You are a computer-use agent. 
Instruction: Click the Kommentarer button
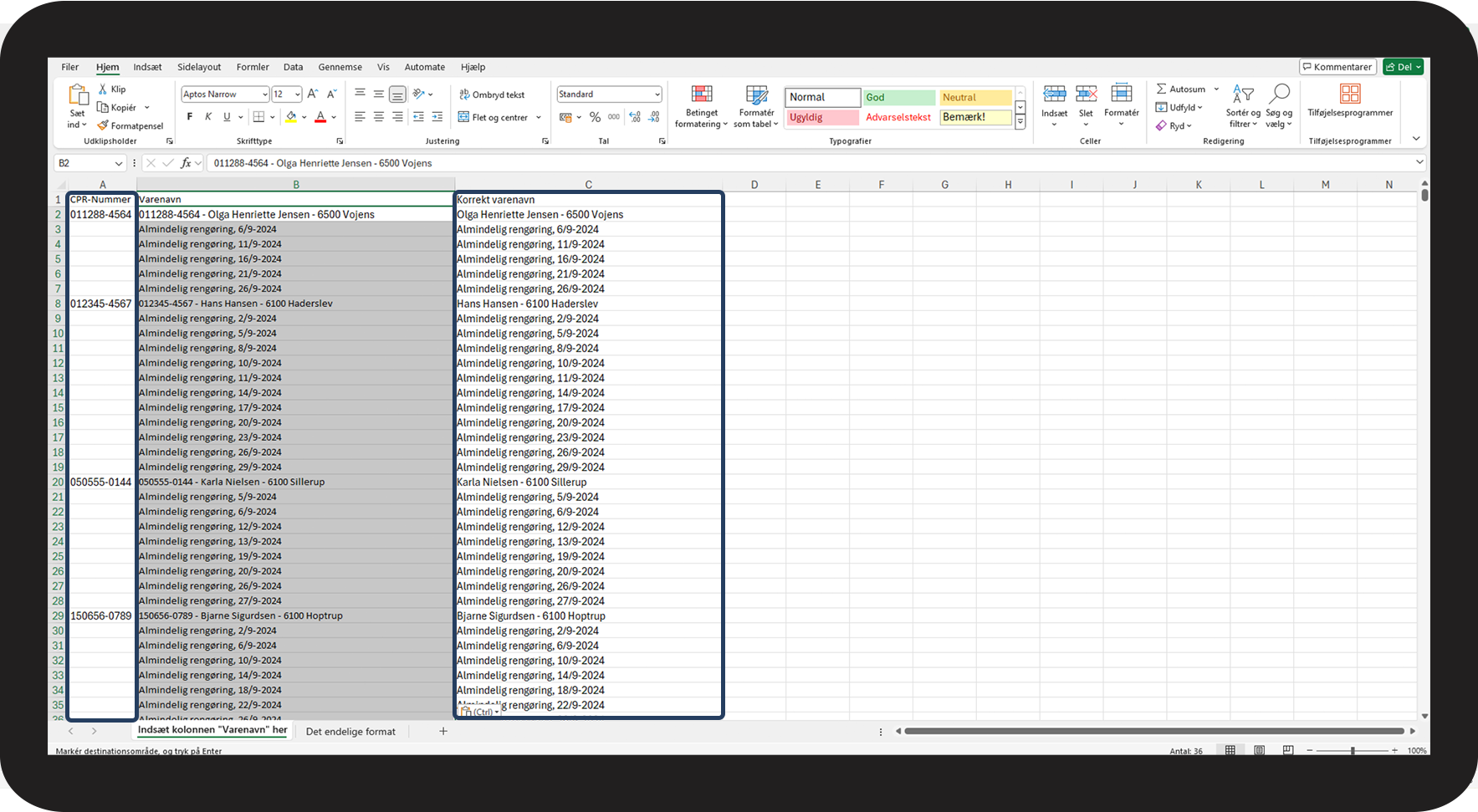[x=1337, y=67]
